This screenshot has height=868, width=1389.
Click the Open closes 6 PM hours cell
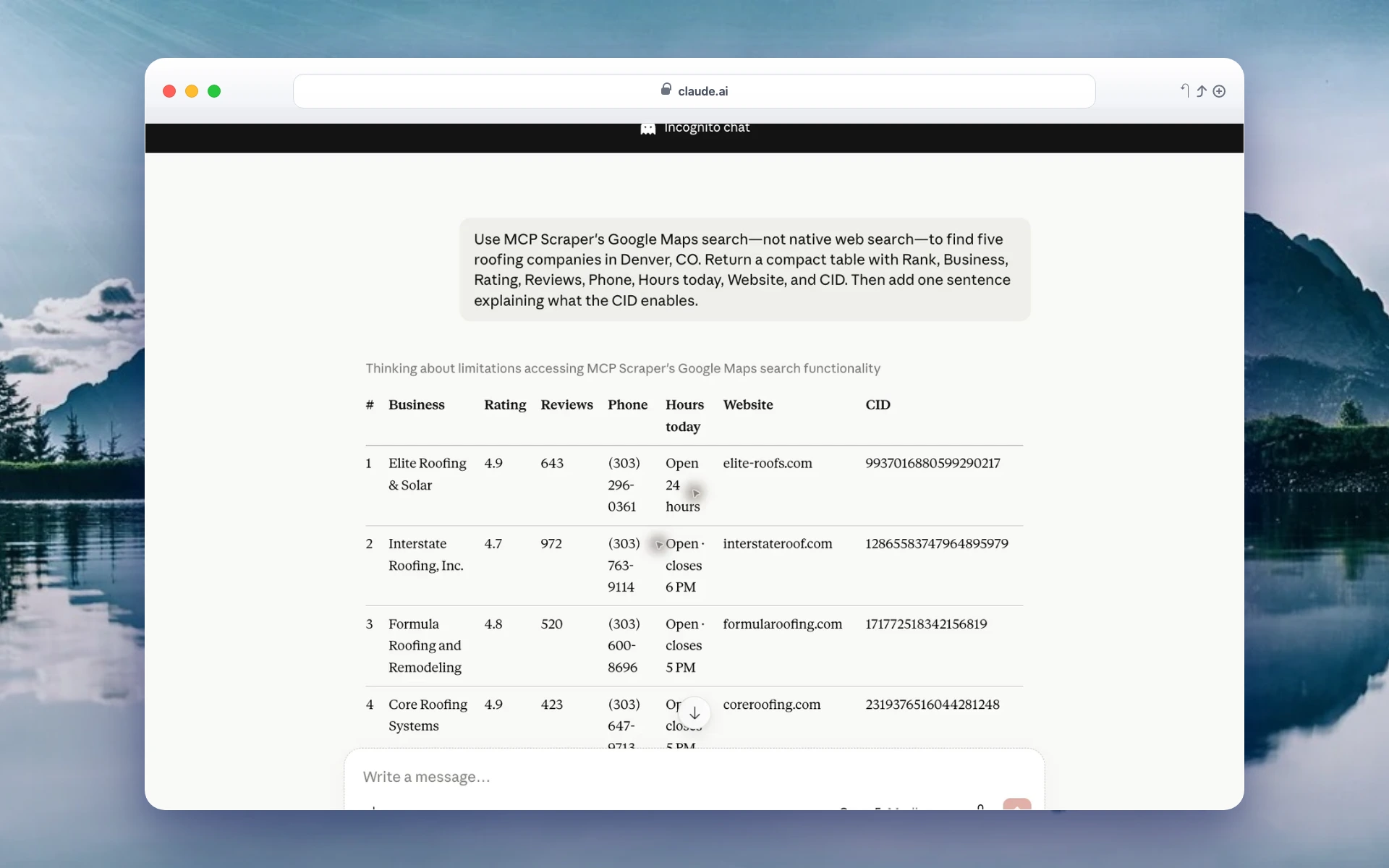(684, 565)
